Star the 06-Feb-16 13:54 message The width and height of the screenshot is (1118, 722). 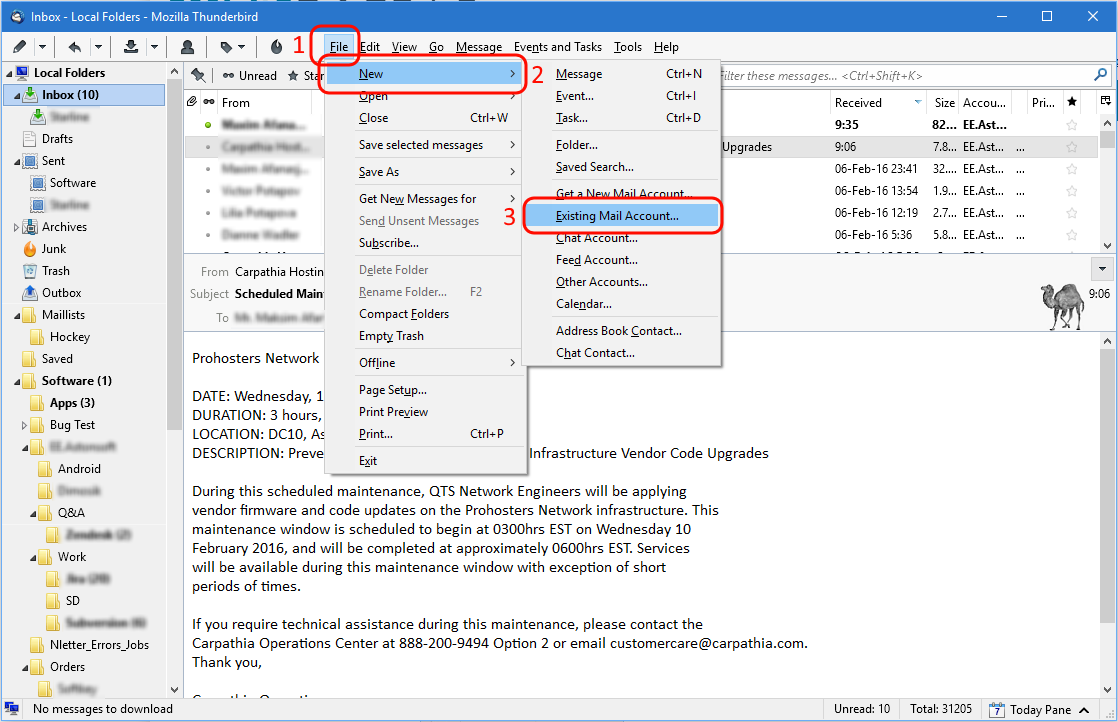pos(1072,191)
